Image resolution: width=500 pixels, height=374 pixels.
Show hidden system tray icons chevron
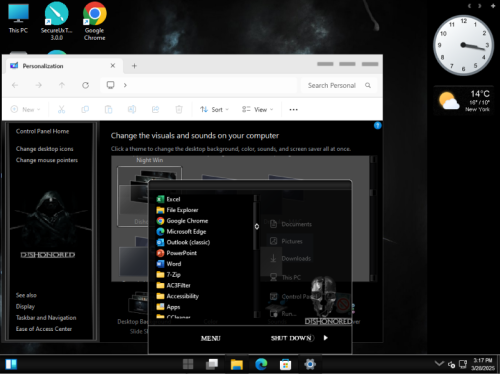(439, 363)
